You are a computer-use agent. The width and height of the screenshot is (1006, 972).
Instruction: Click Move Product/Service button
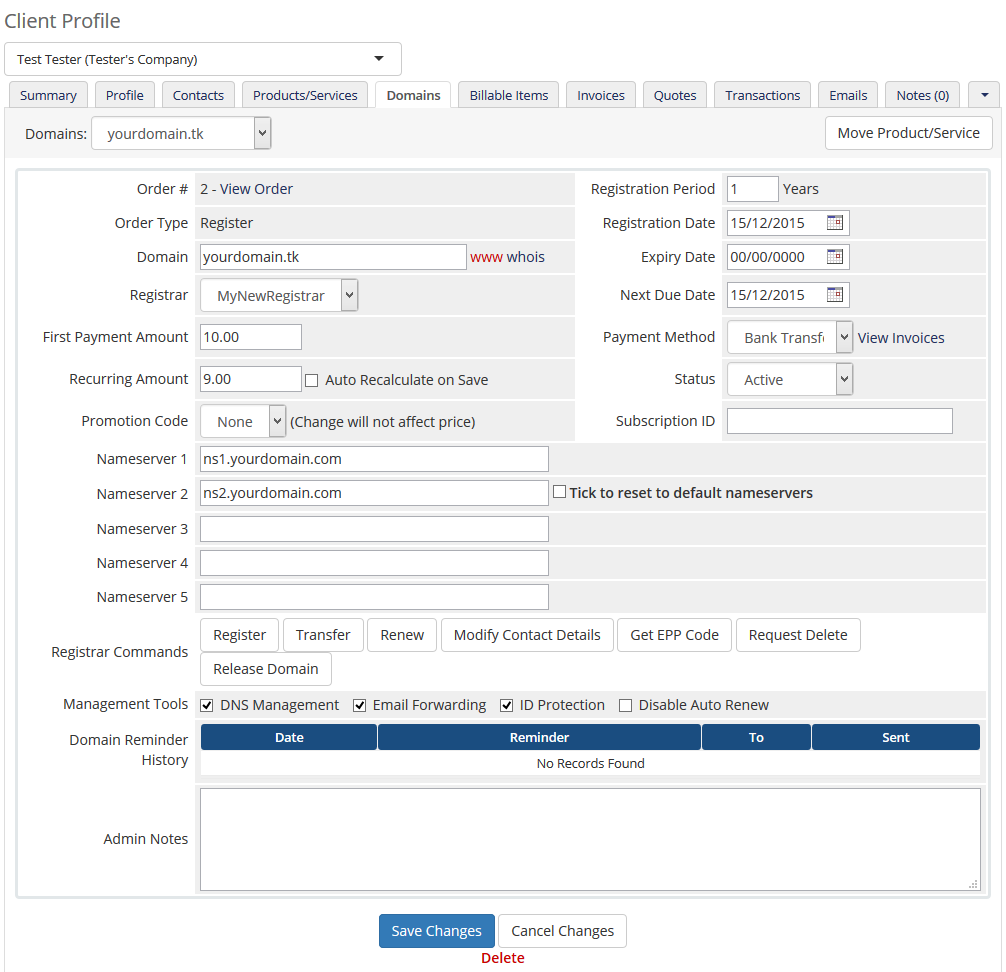[908, 133]
